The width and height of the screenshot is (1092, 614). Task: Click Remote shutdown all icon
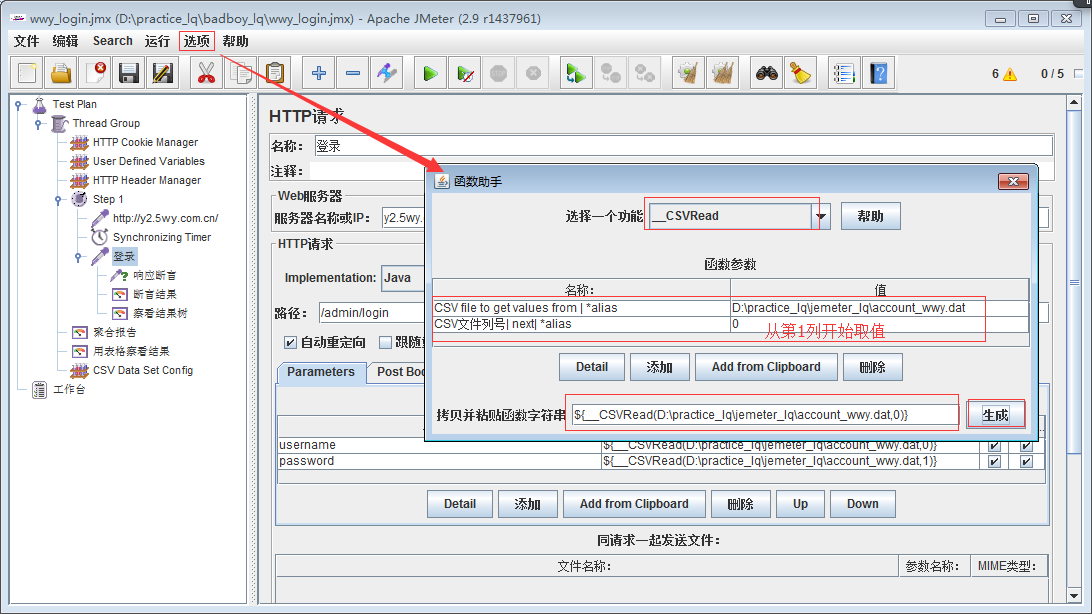click(x=645, y=73)
